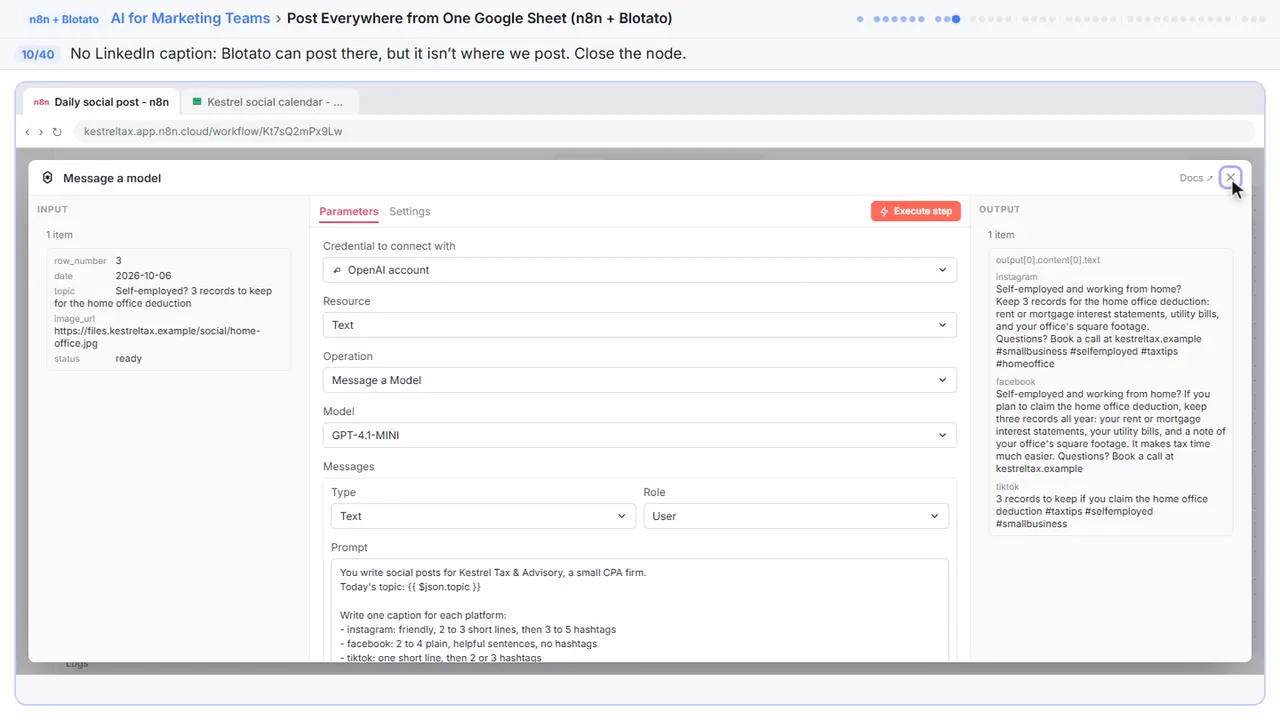
Task: Run the node with Execute step
Action: [916, 211]
